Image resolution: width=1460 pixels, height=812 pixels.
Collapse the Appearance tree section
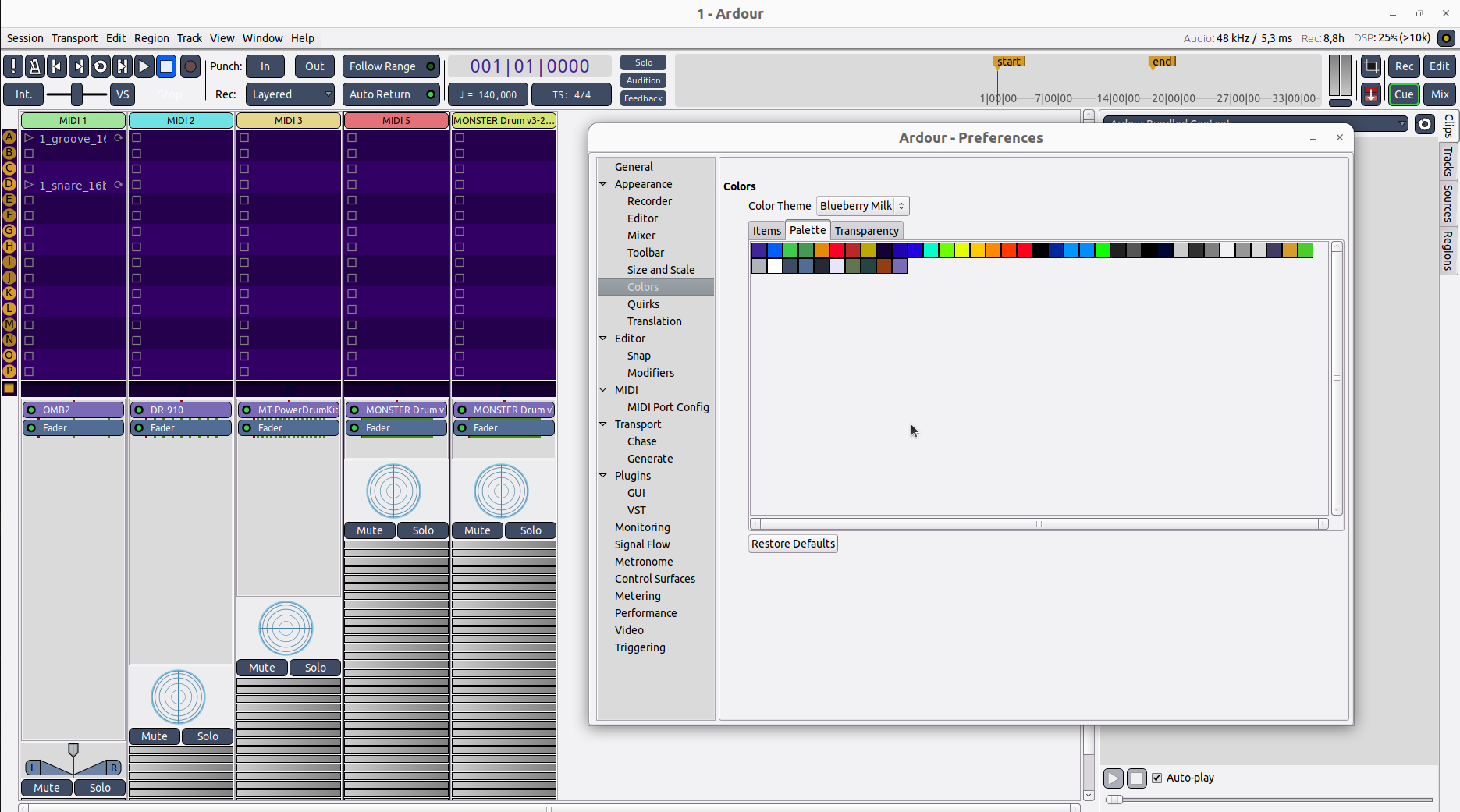point(603,184)
